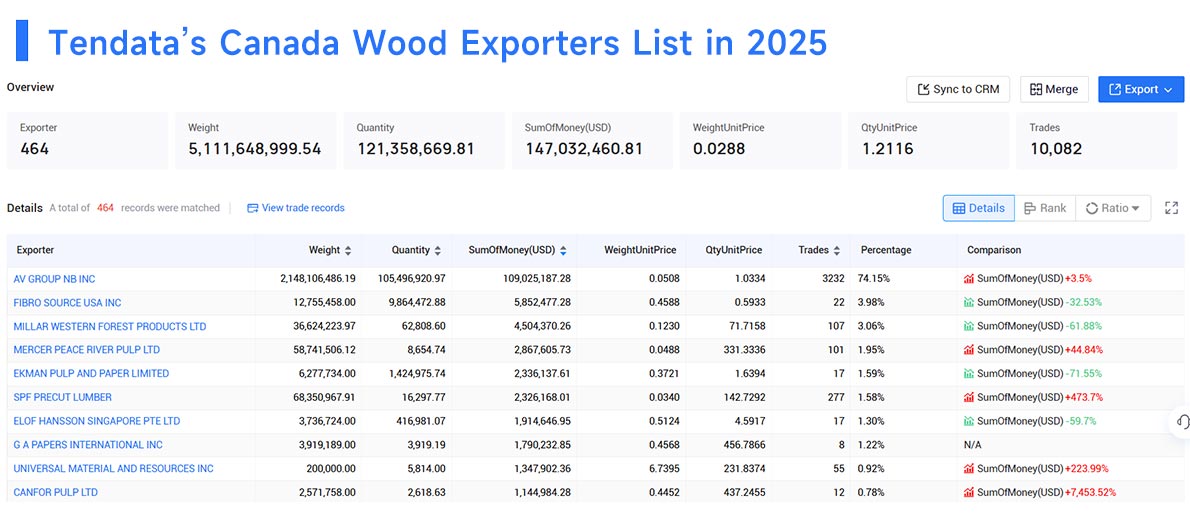Screen dimensions: 1190x516
Task: Open the customer support headset icon
Action: (x=1182, y=422)
